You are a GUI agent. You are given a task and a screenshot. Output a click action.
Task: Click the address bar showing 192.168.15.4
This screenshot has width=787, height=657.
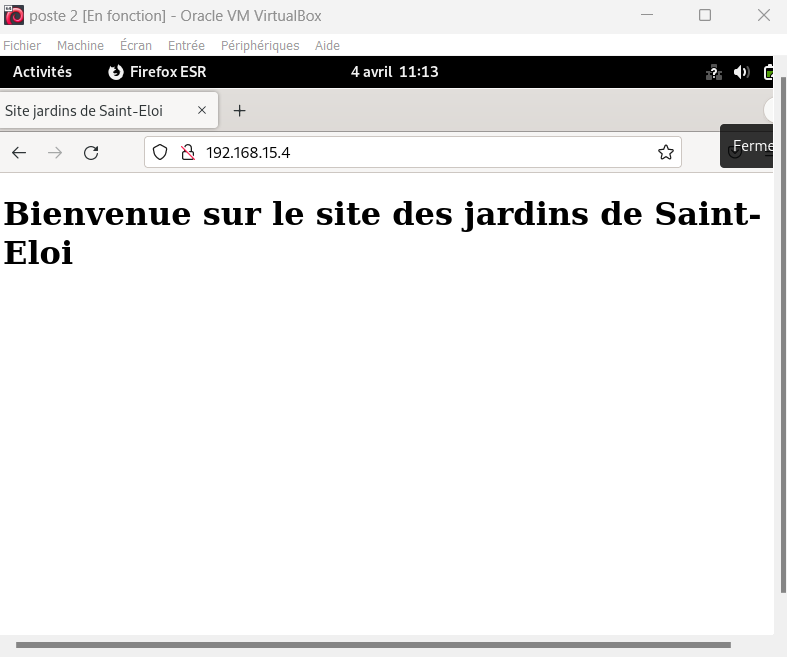pyautogui.click(x=420, y=152)
